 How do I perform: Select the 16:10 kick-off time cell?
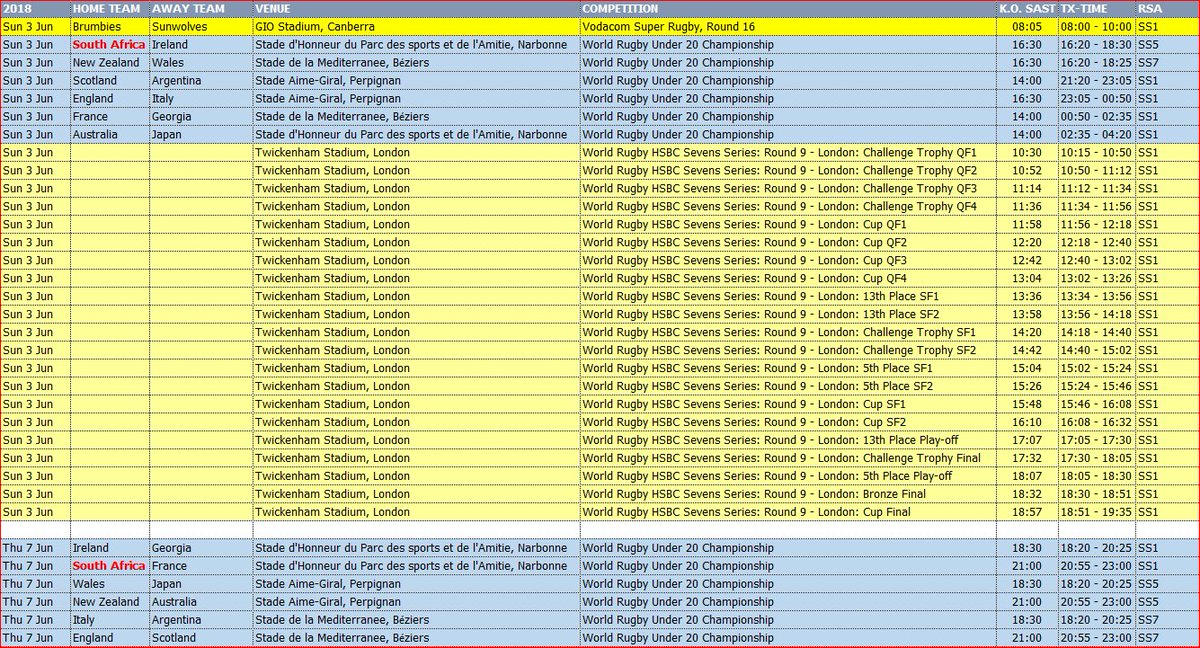pyautogui.click(x=1025, y=423)
